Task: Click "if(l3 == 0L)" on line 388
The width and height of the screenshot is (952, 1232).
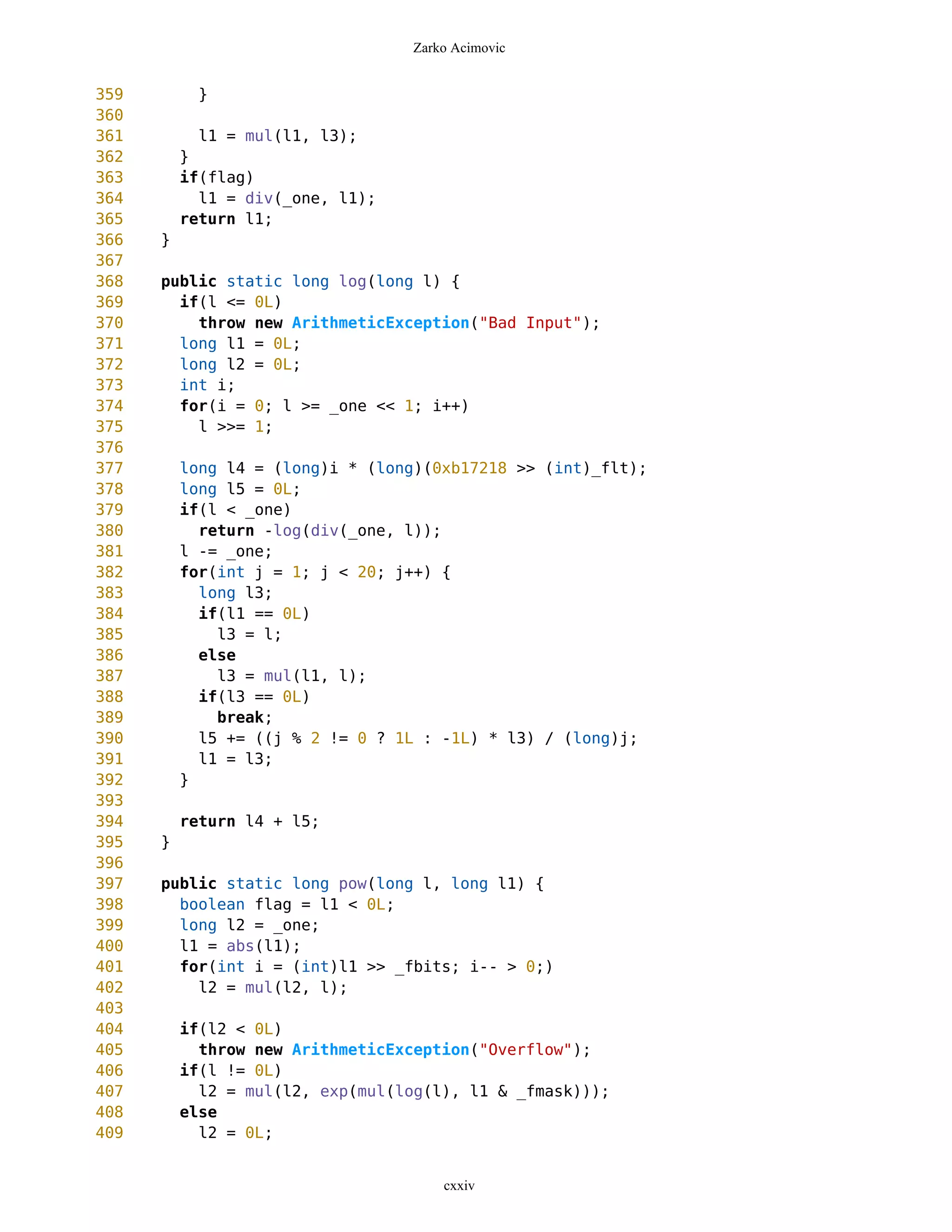Action: (x=254, y=697)
